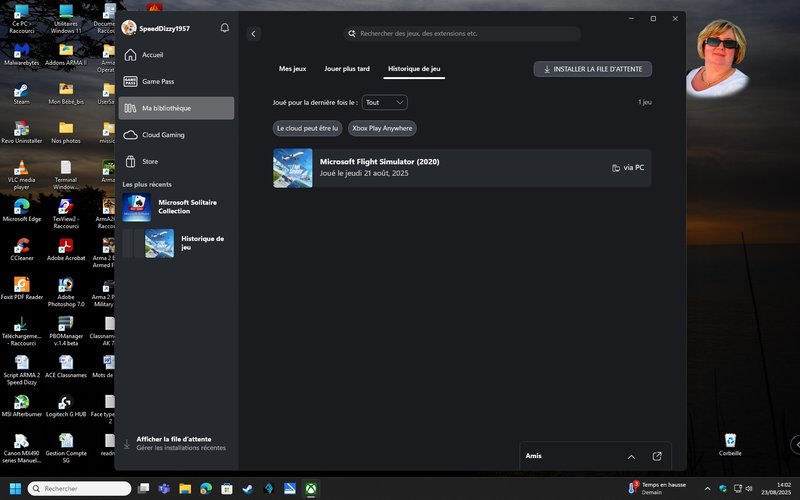
Task: Click the Xbox app taskbar icon
Action: click(x=311, y=489)
